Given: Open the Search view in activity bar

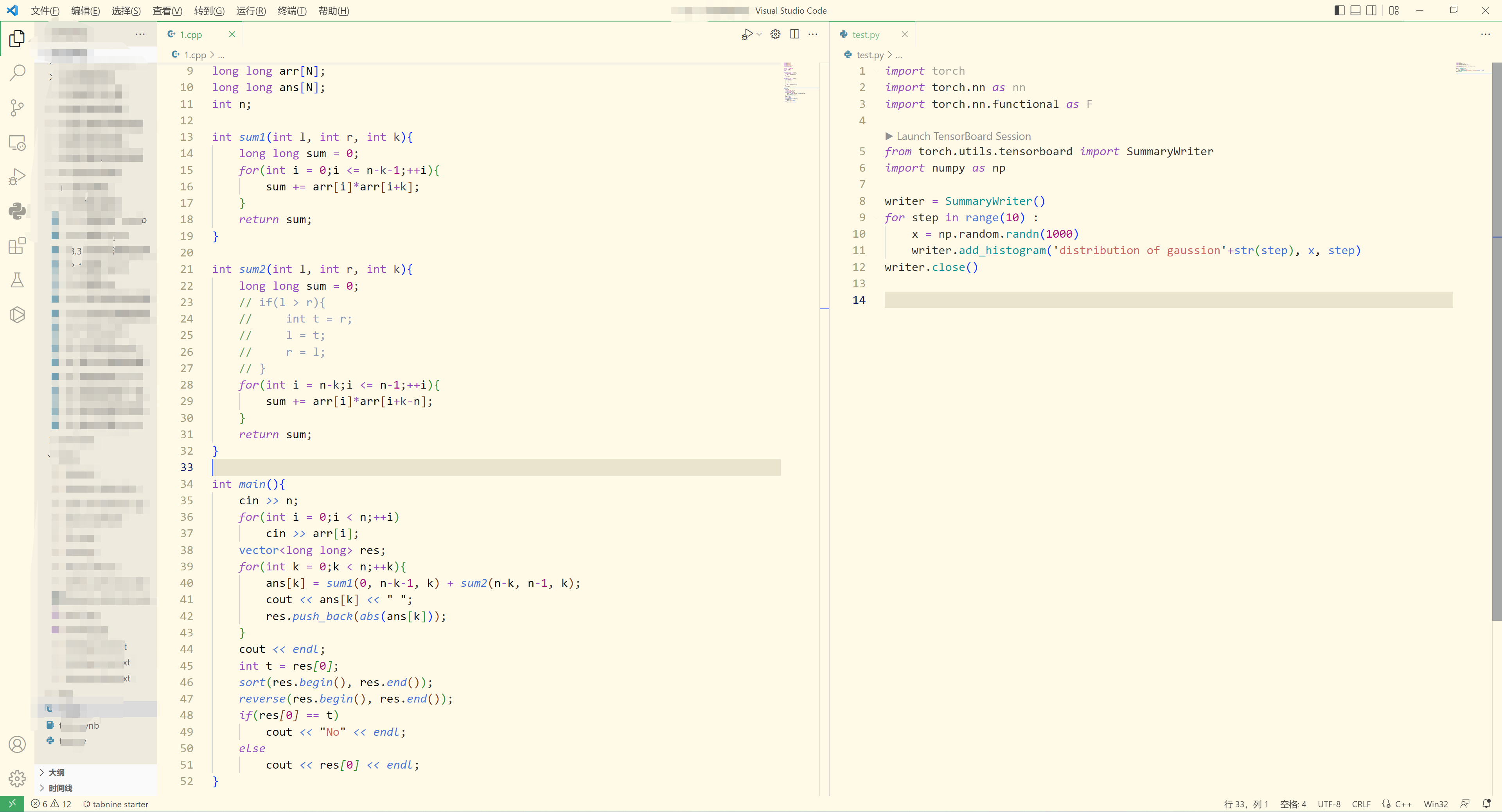Looking at the screenshot, I should 17,73.
